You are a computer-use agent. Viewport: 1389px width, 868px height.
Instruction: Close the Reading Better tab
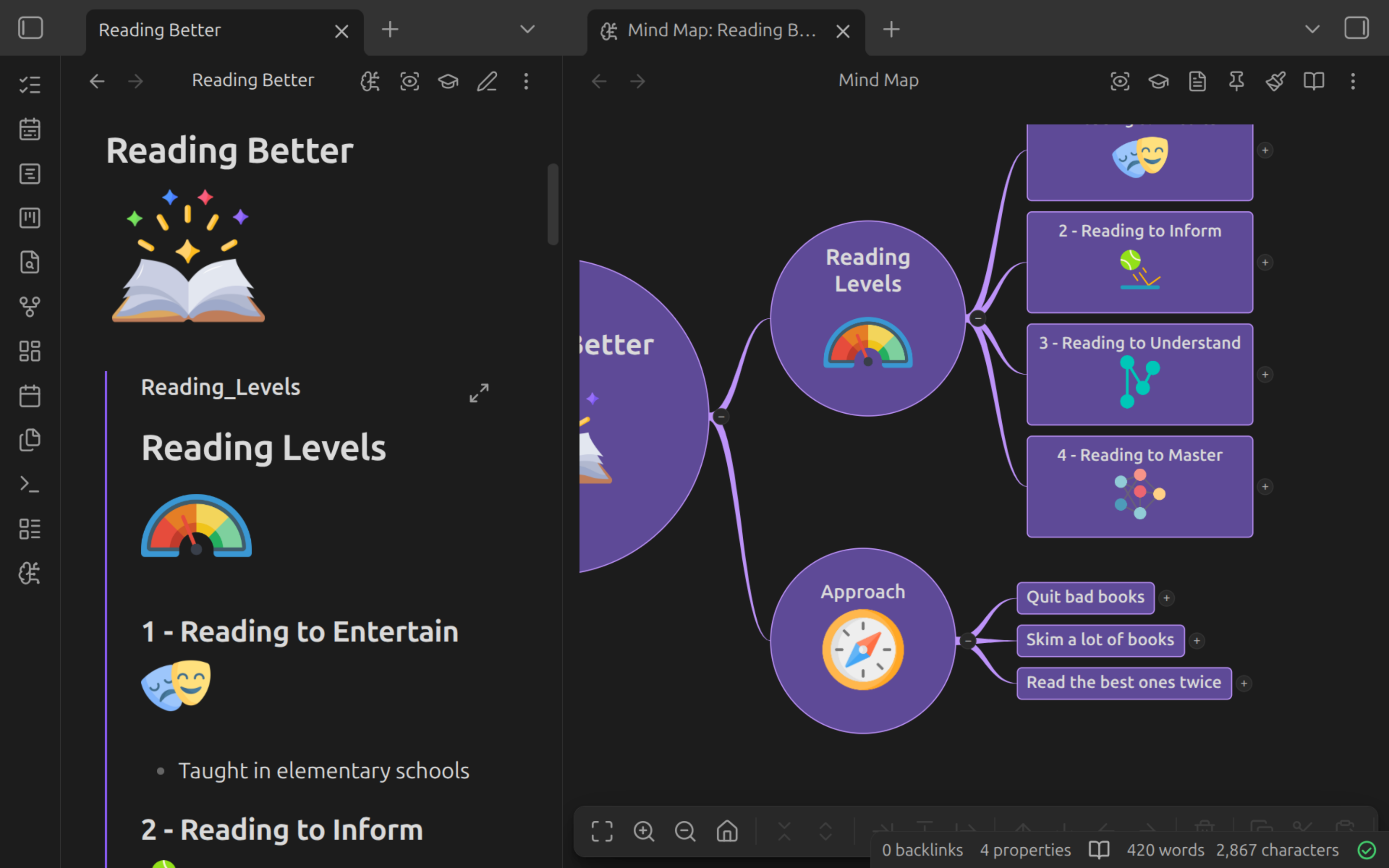click(341, 31)
